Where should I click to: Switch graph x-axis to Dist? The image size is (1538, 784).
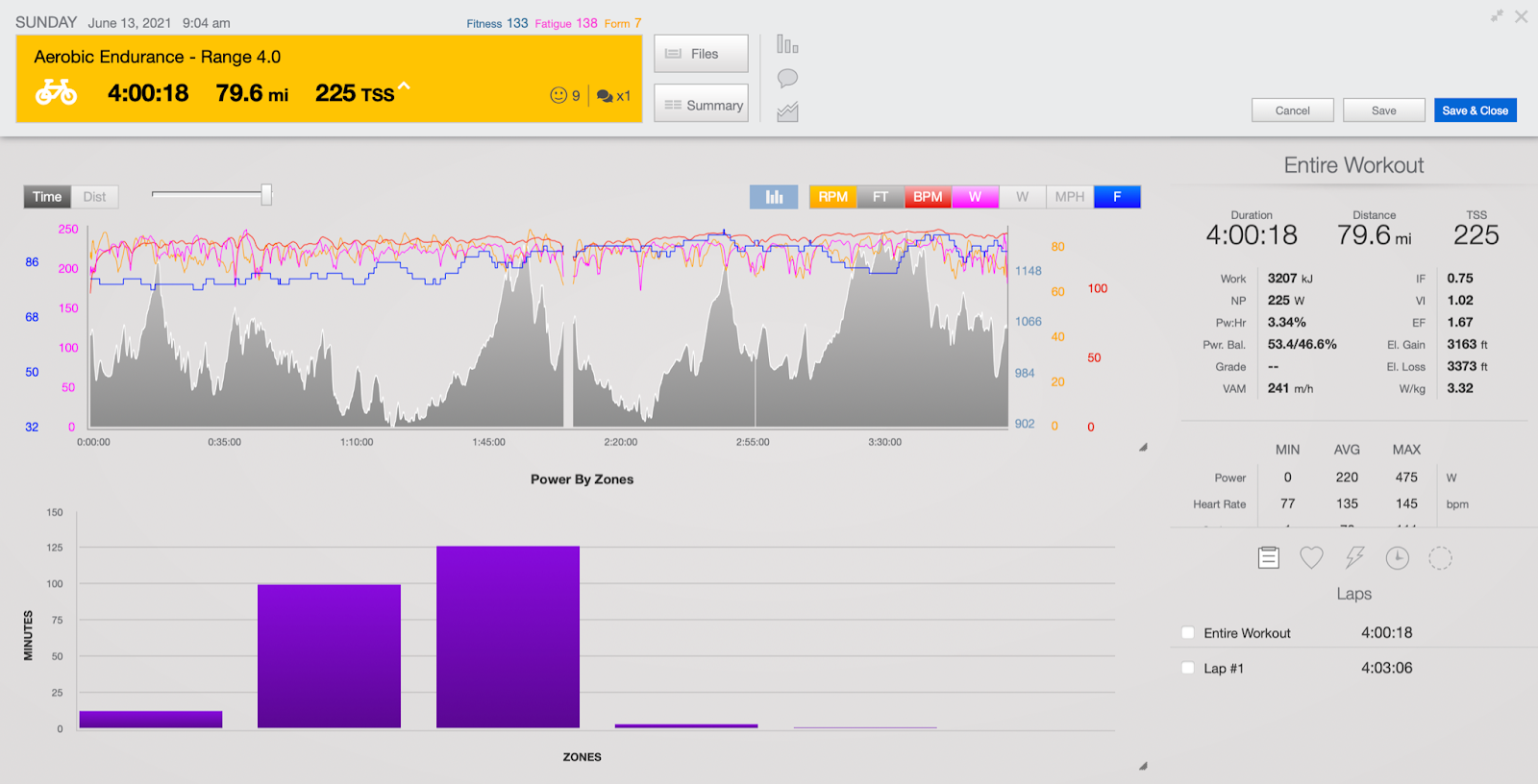pos(94,197)
